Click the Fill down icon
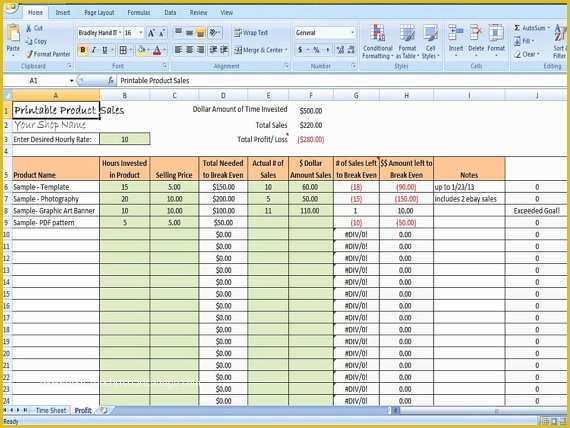 point(517,41)
